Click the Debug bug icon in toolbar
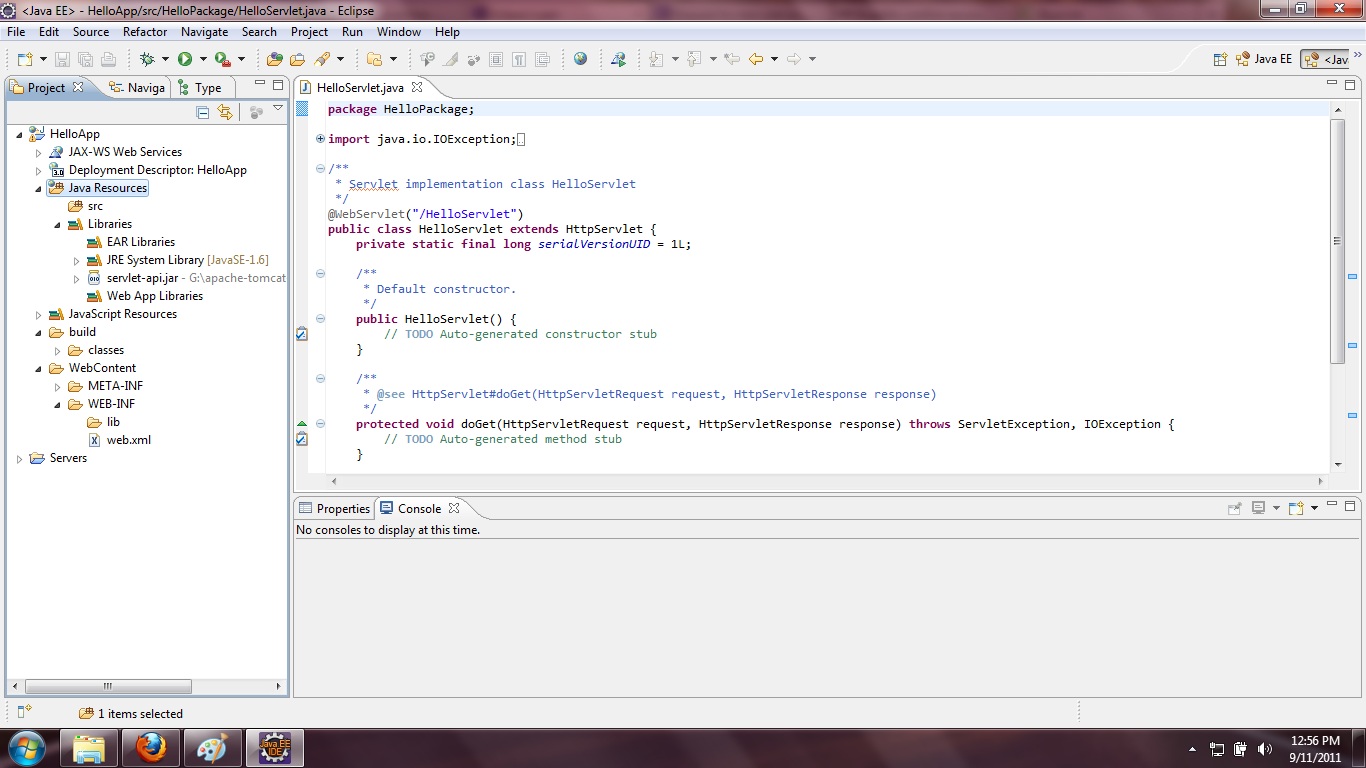1366x768 pixels. [x=147, y=59]
